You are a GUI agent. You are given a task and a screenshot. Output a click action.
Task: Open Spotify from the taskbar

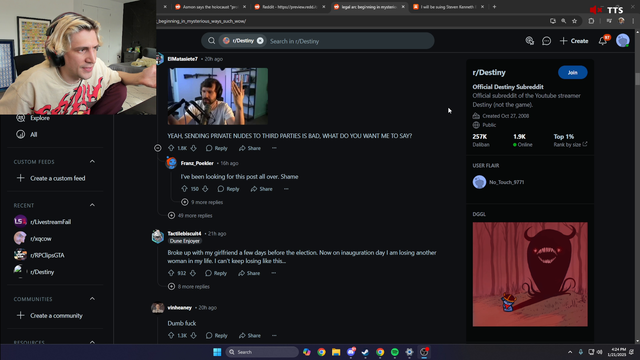click(x=395, y=352)
